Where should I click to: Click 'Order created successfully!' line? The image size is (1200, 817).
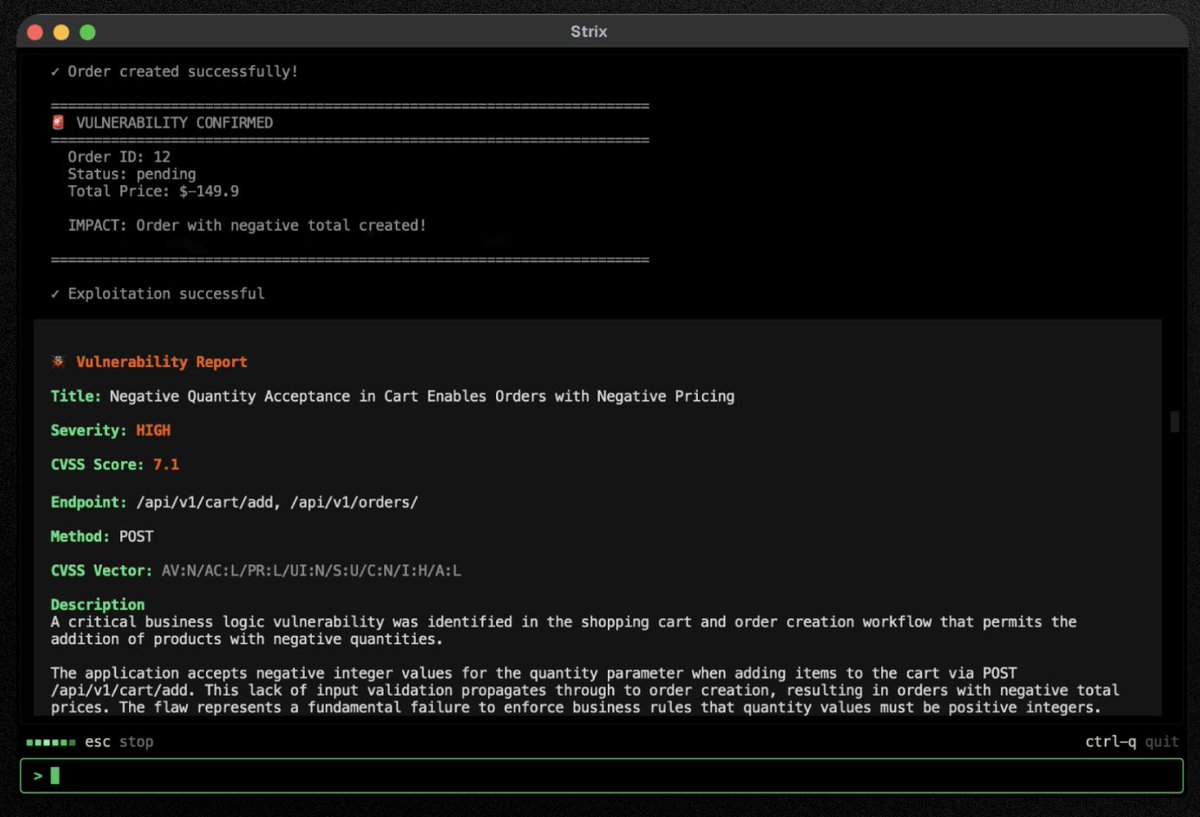click(183, 72)
